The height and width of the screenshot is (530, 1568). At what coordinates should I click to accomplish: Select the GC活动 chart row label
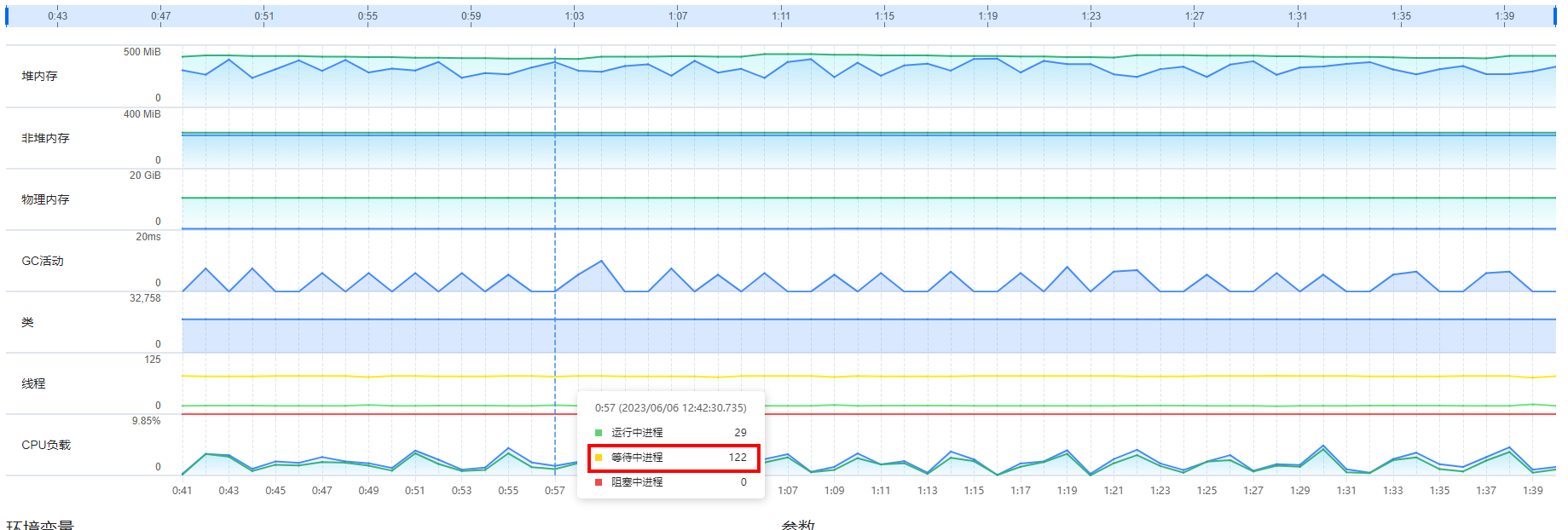click(x=43, y=261)
